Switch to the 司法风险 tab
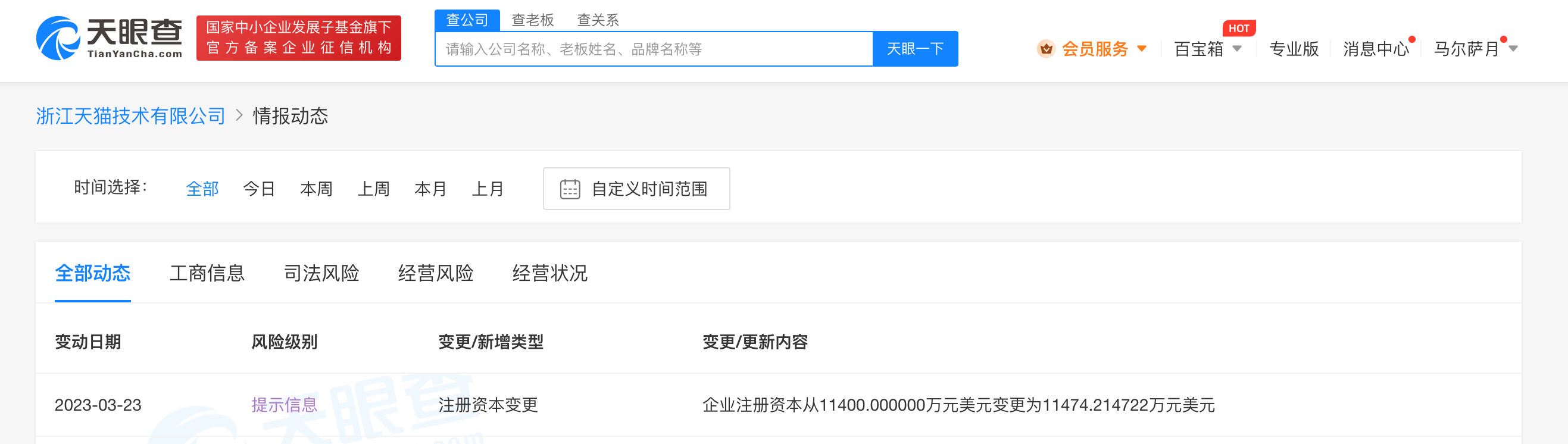Screen dimensions: 1568x444 [321, 273]
